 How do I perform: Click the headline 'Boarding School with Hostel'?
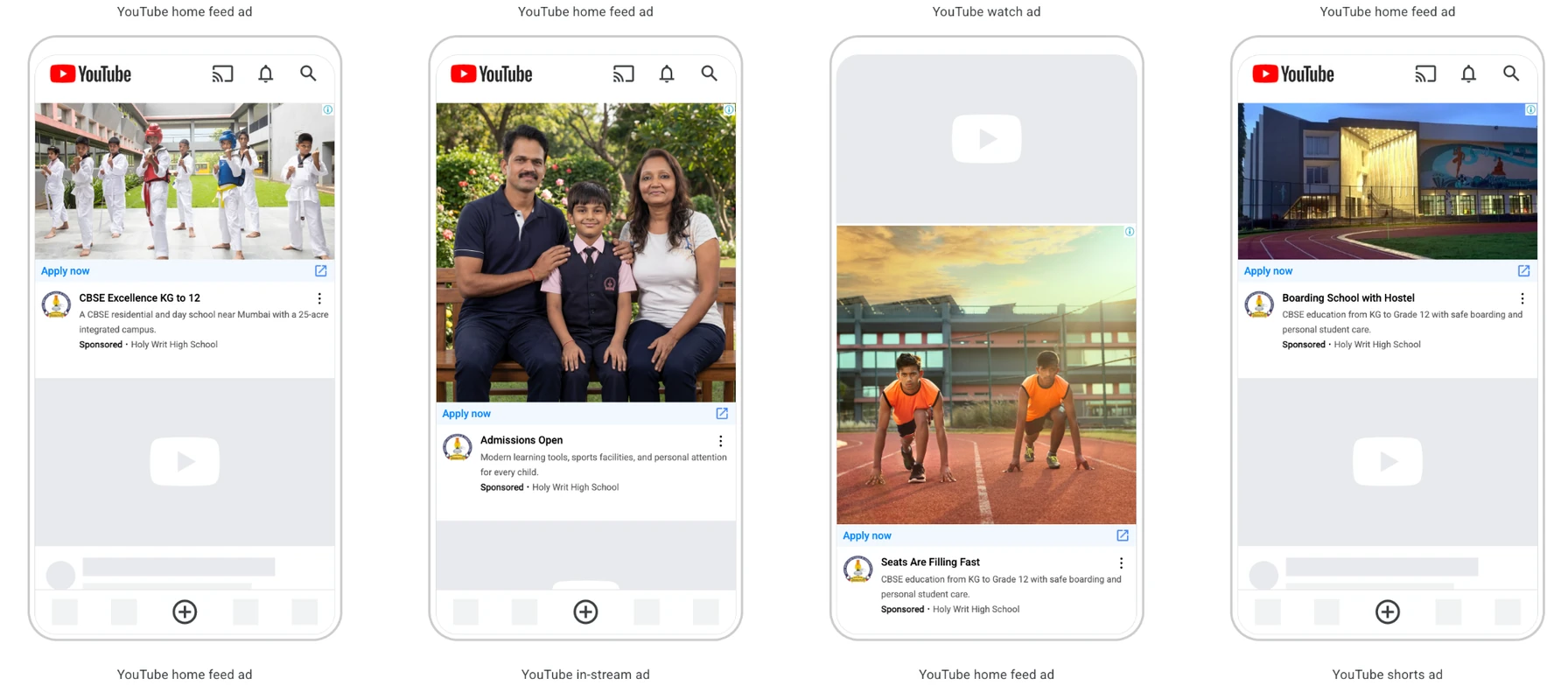(1348, 298)
